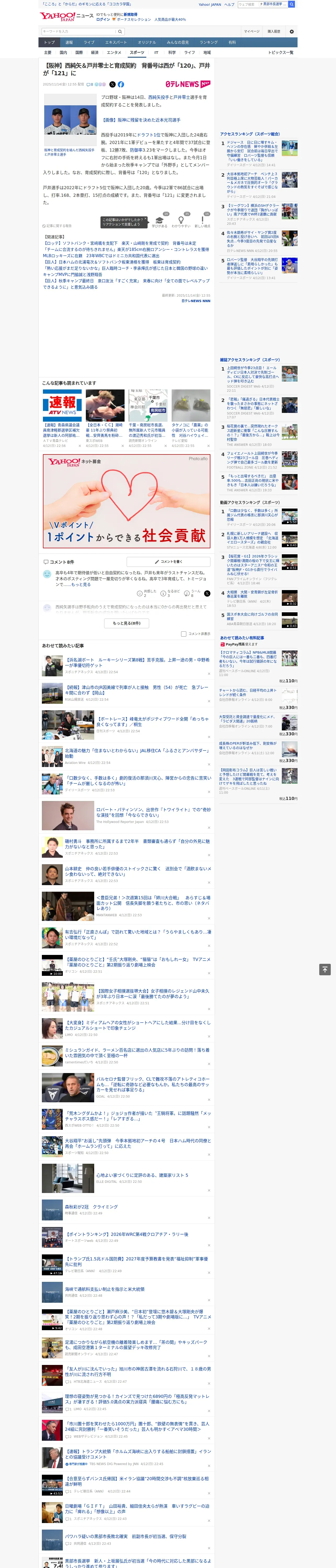Click the blue web search button at top
The width and height of the screenshot is (336, 1568).
click(292, 4)
